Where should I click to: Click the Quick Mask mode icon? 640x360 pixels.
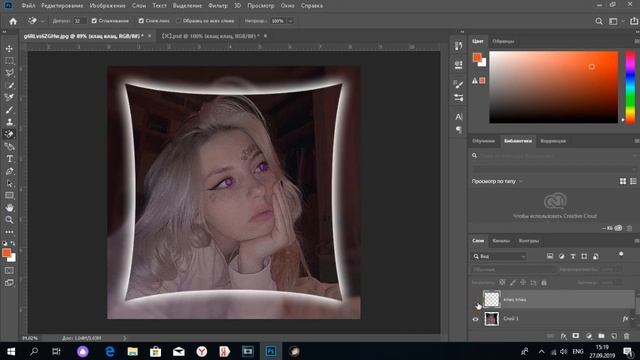(x=9, y=271)
